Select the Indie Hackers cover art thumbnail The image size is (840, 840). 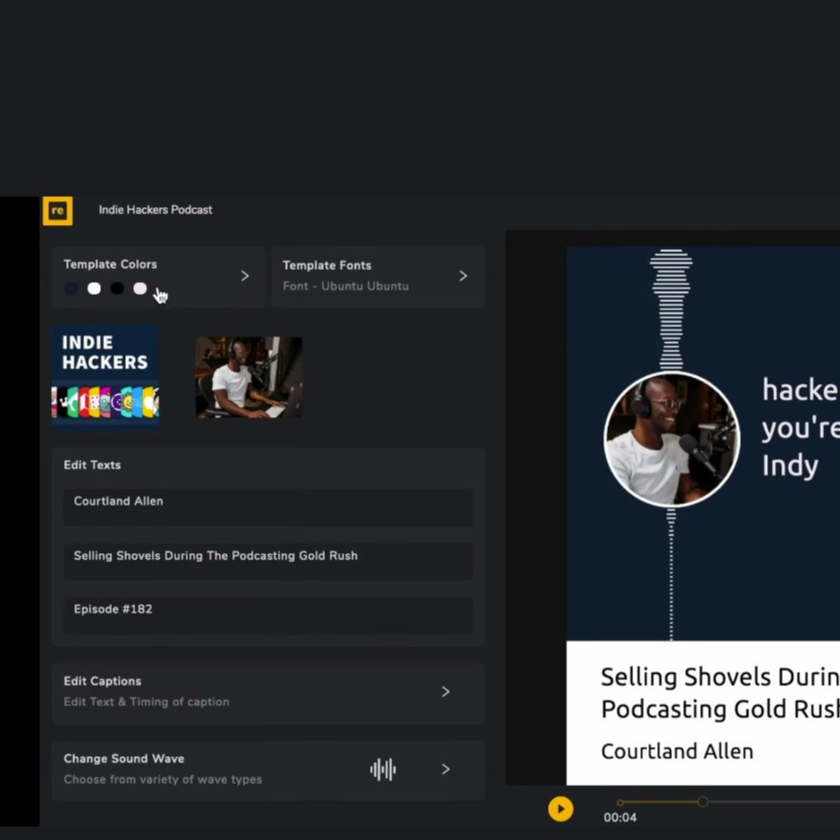coord(105,376)
